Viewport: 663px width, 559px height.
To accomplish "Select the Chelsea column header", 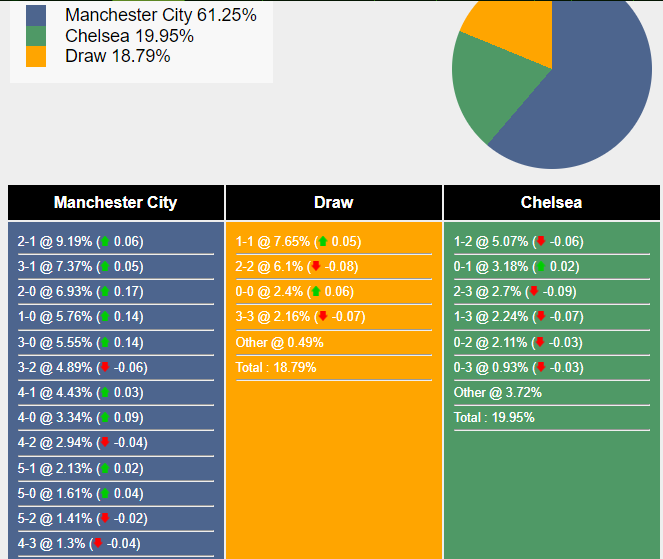I will click(552, 203).
